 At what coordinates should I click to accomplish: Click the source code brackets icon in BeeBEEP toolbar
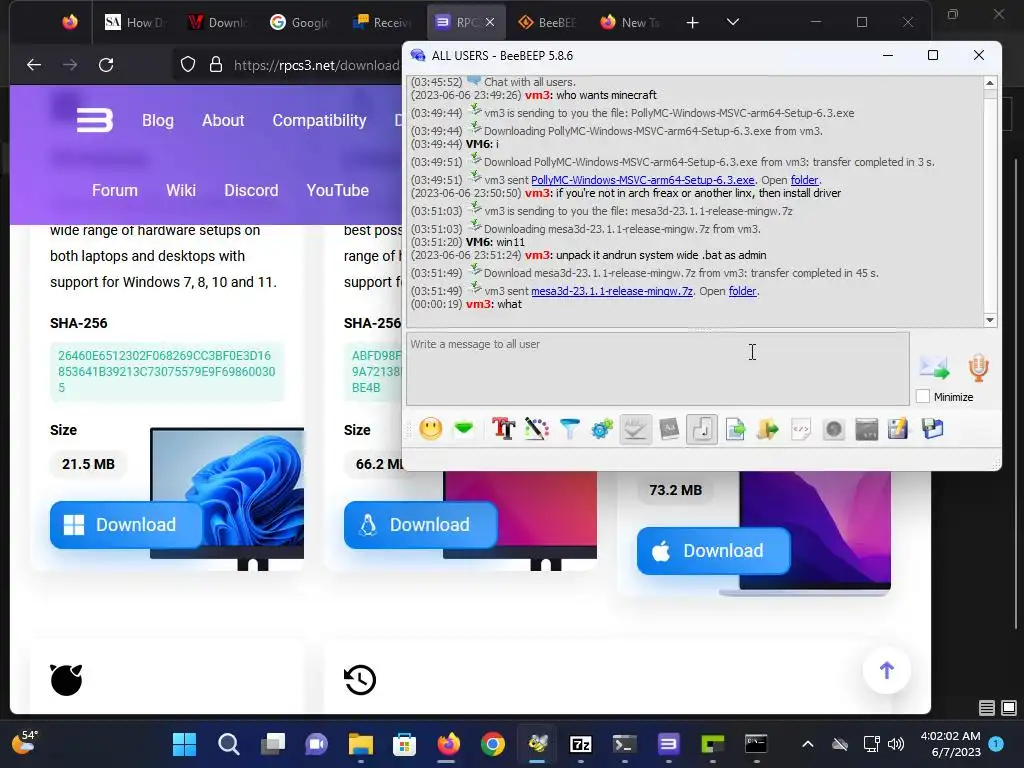(x=801, y=429)
